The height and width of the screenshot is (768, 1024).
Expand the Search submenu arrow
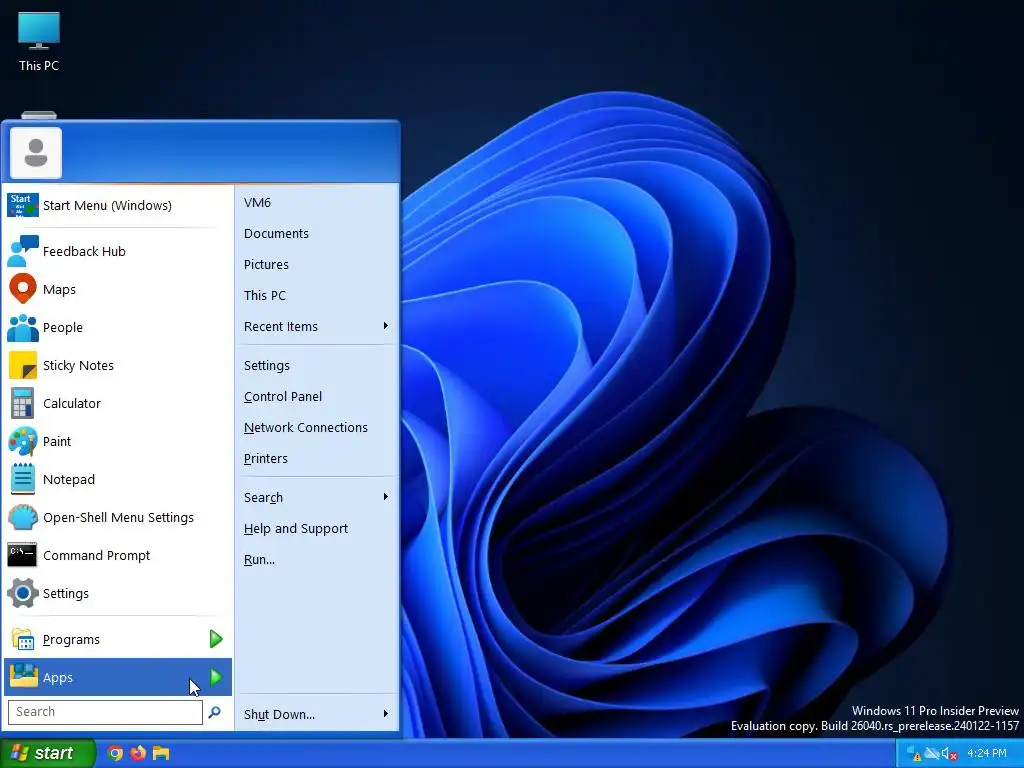386,497
